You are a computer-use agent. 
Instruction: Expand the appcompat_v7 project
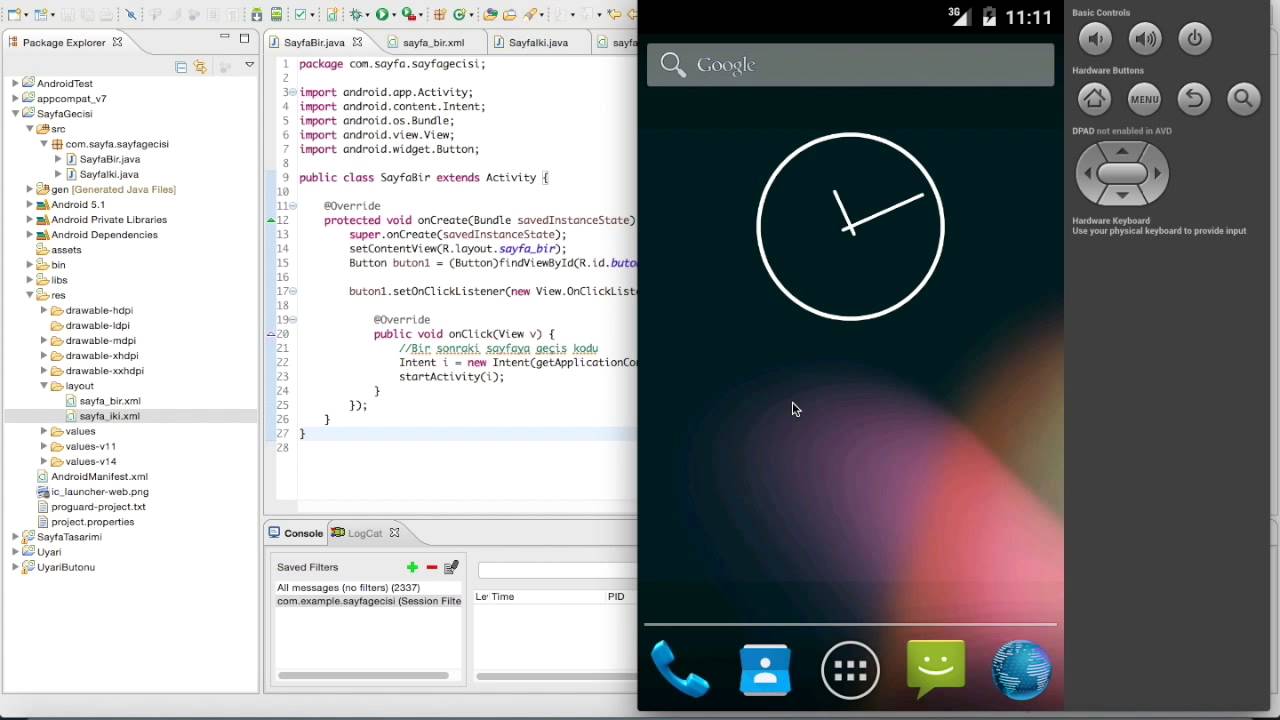15,99
